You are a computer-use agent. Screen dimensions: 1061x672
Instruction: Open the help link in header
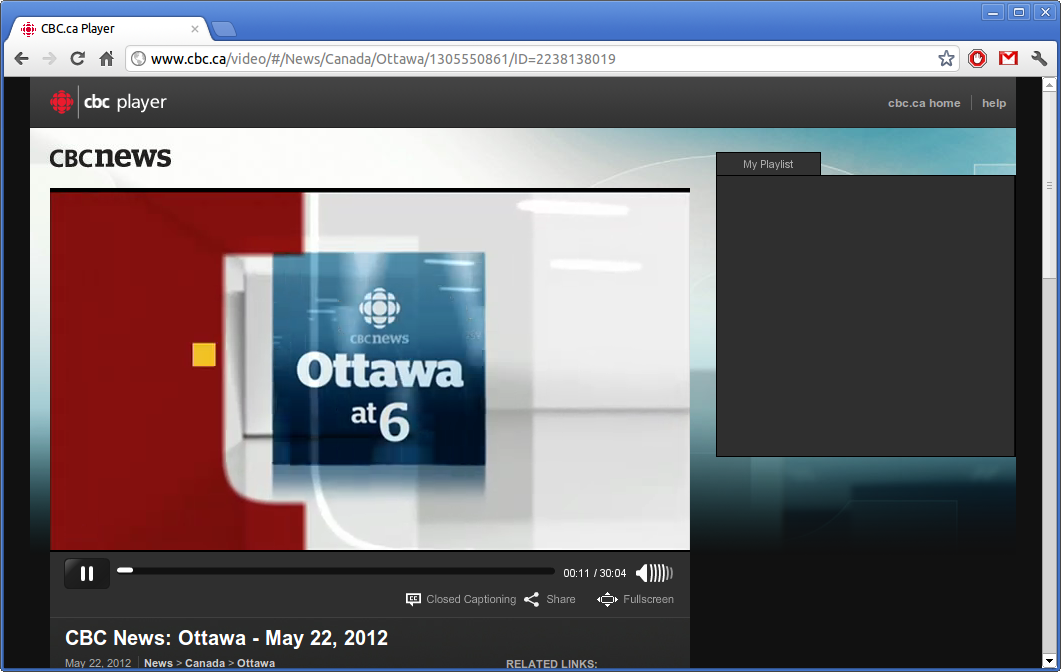(993, 103)
